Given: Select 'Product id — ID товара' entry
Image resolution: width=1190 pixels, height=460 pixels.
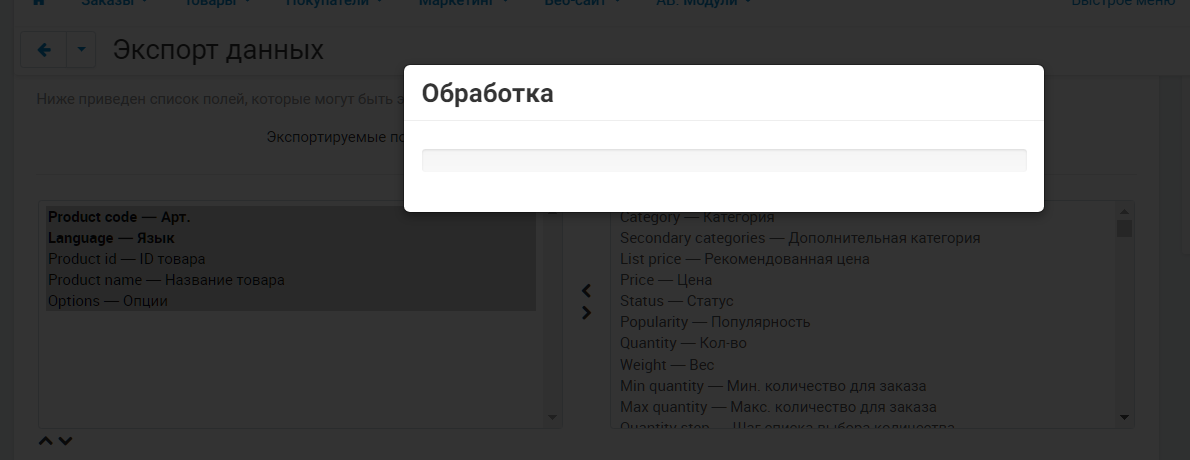Looking at the screenshot, I should (291, 259).
